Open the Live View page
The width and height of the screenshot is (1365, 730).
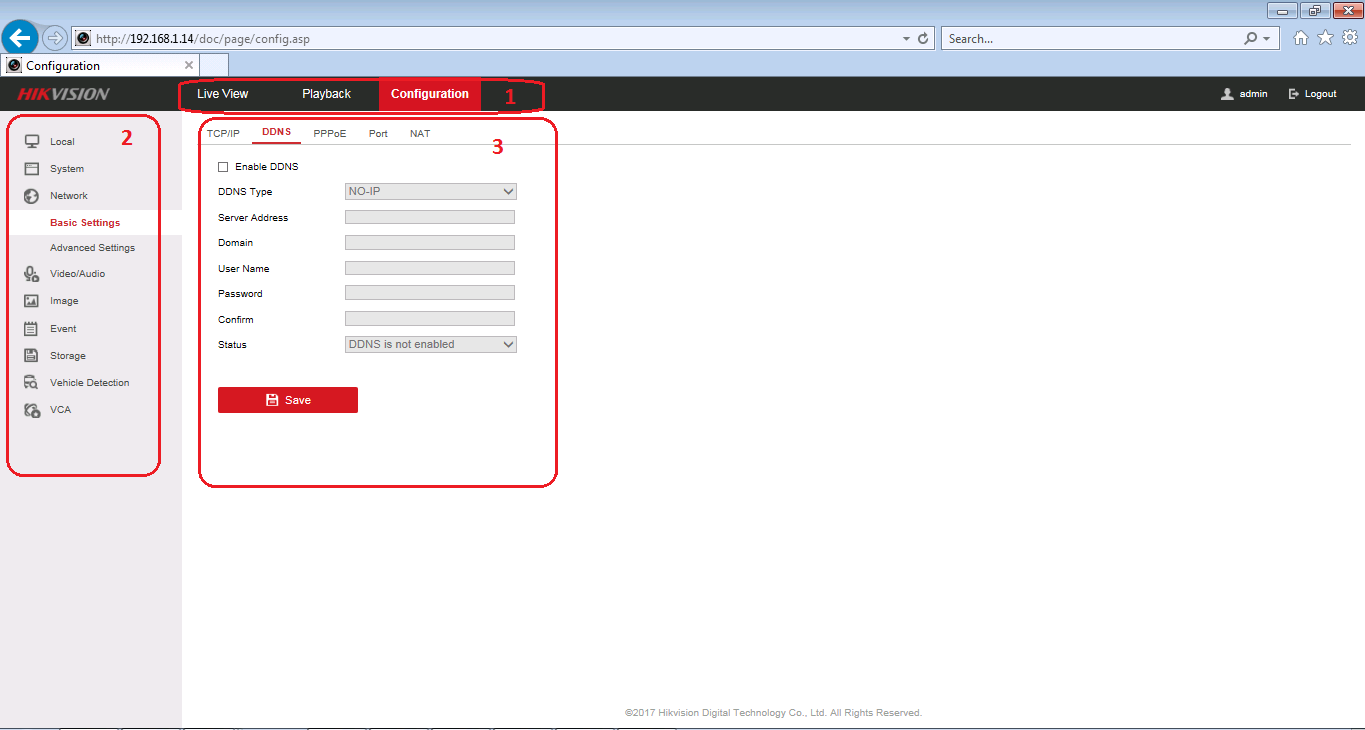(x=222, y=94)
